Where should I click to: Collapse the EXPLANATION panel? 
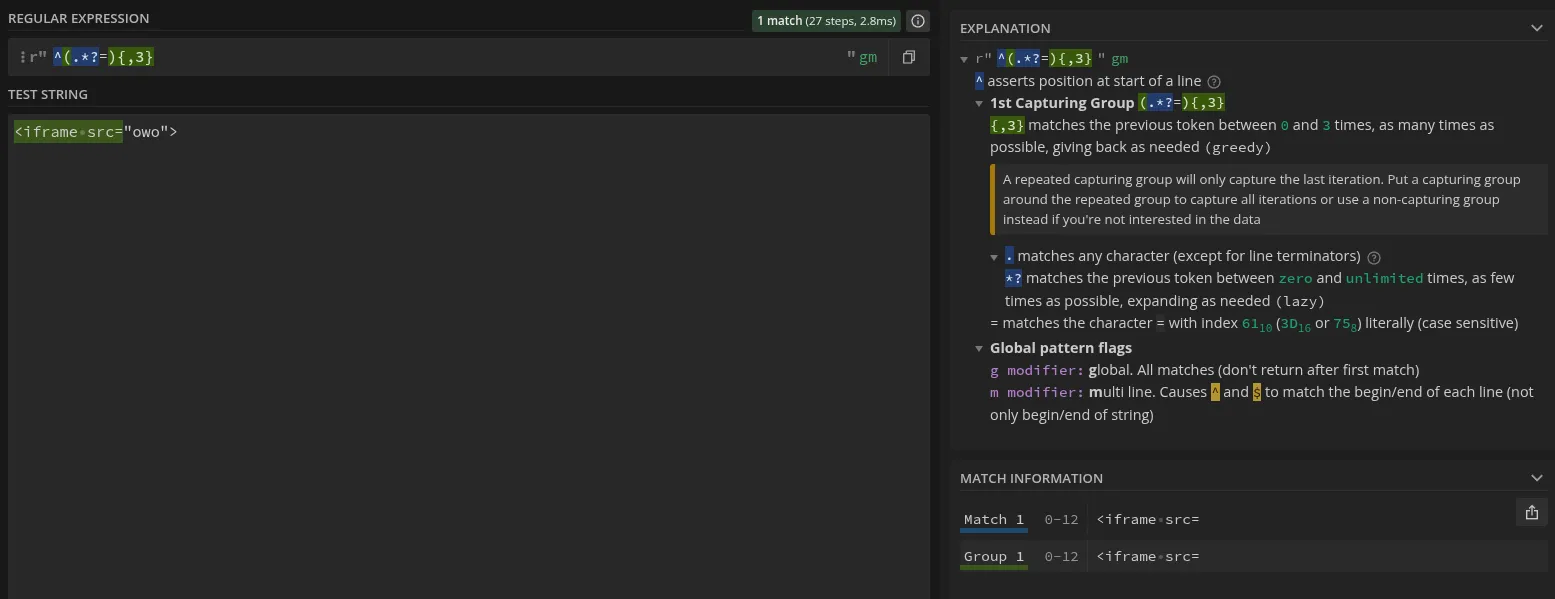tap(1537, 28)
